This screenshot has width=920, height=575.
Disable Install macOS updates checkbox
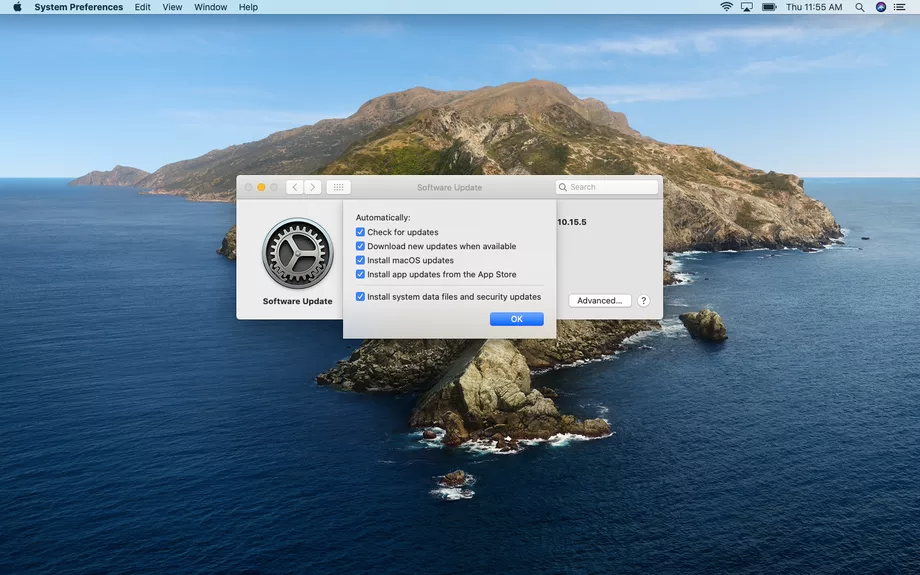point(361,260)
